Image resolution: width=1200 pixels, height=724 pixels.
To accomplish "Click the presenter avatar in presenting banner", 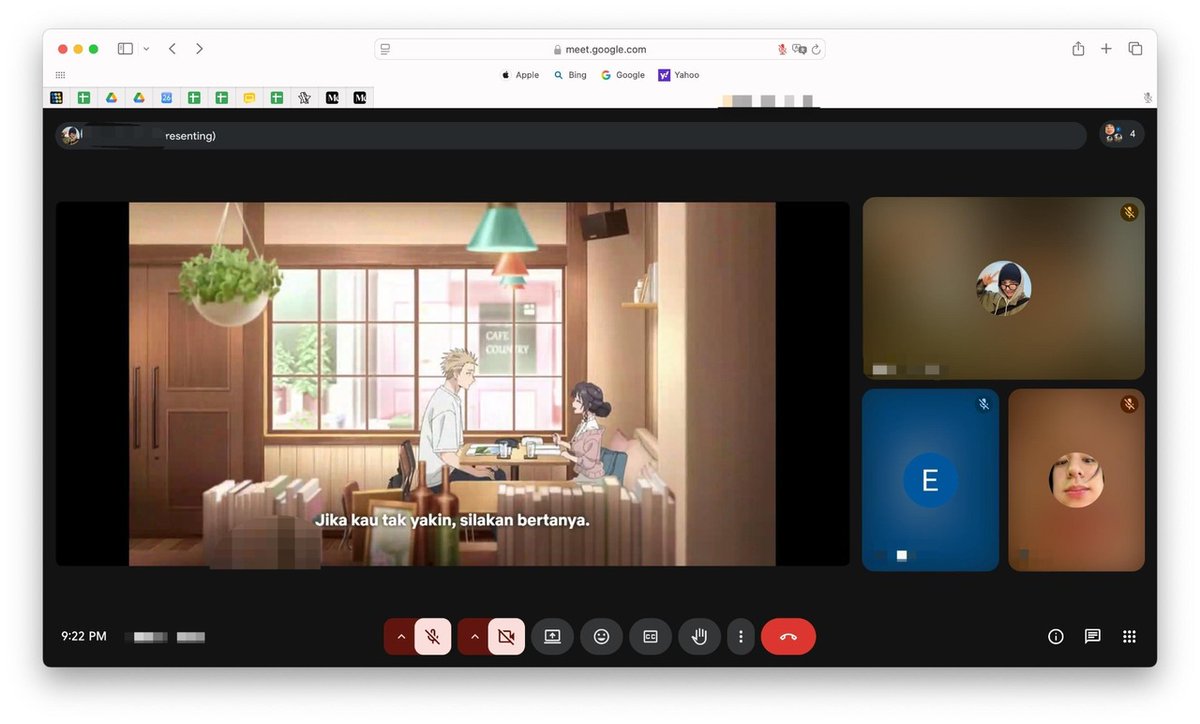I will 71,135.
